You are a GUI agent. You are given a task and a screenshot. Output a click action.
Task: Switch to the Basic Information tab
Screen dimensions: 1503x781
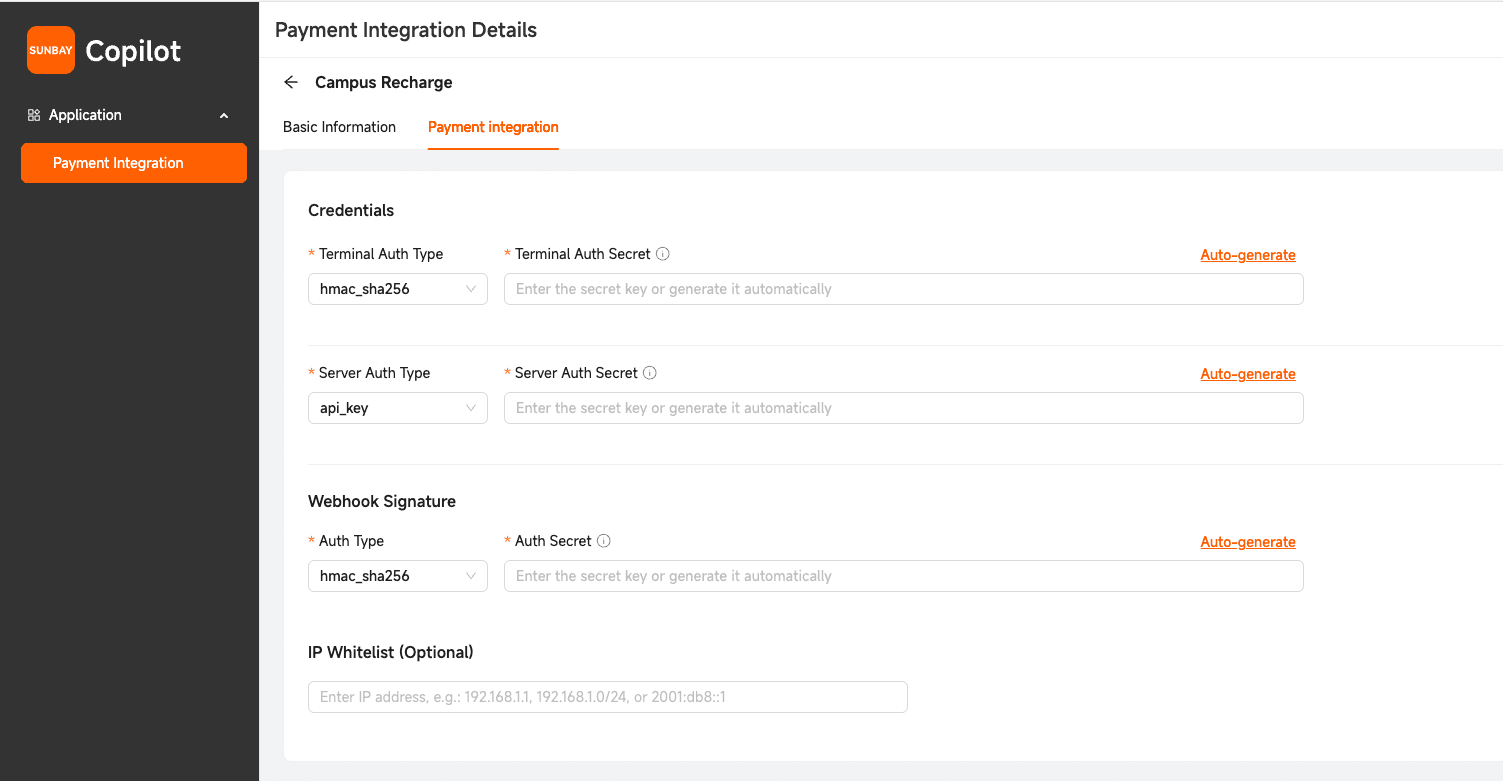click(x=339, y=127)
